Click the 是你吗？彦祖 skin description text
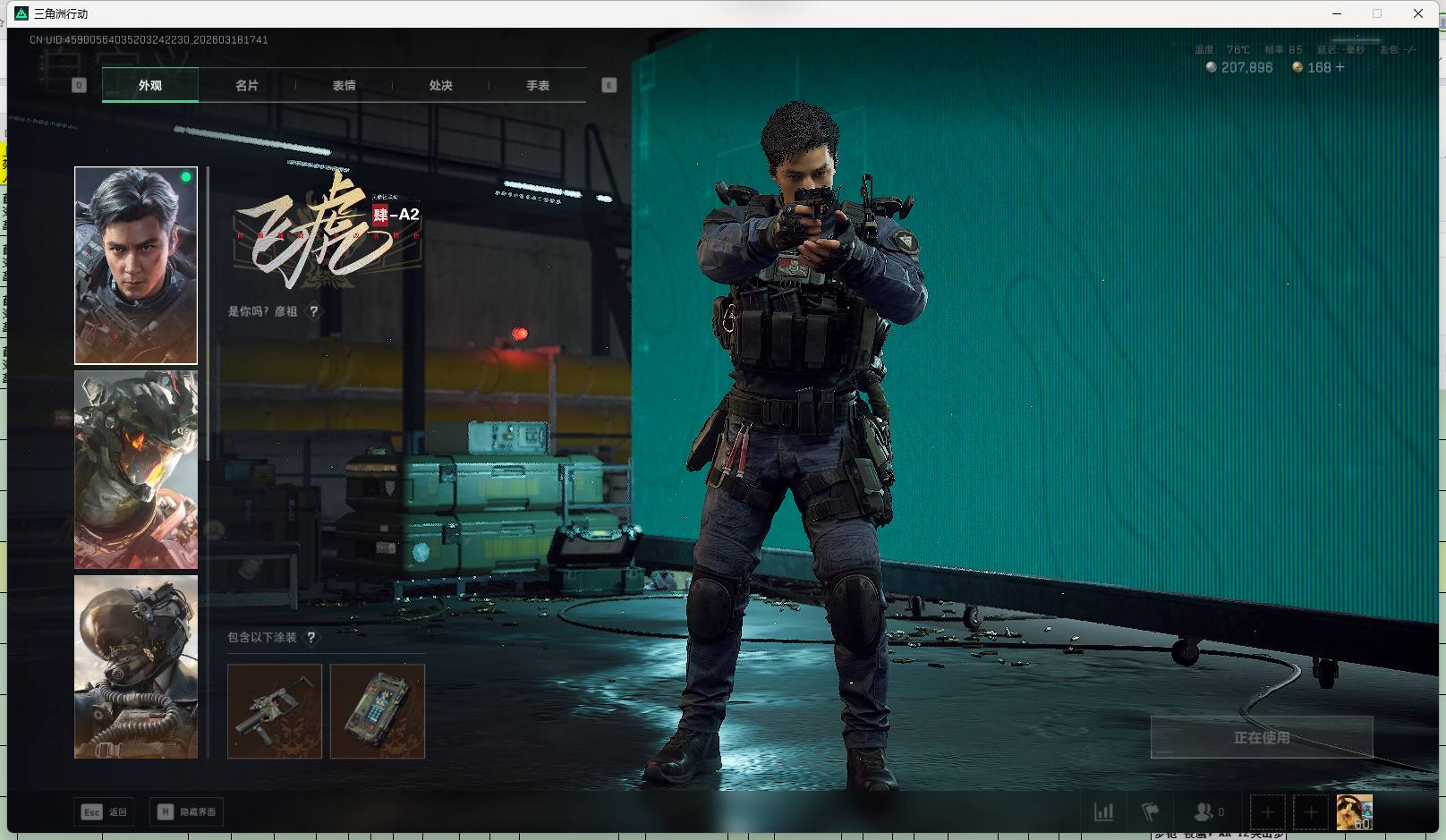 click(262, 311)
